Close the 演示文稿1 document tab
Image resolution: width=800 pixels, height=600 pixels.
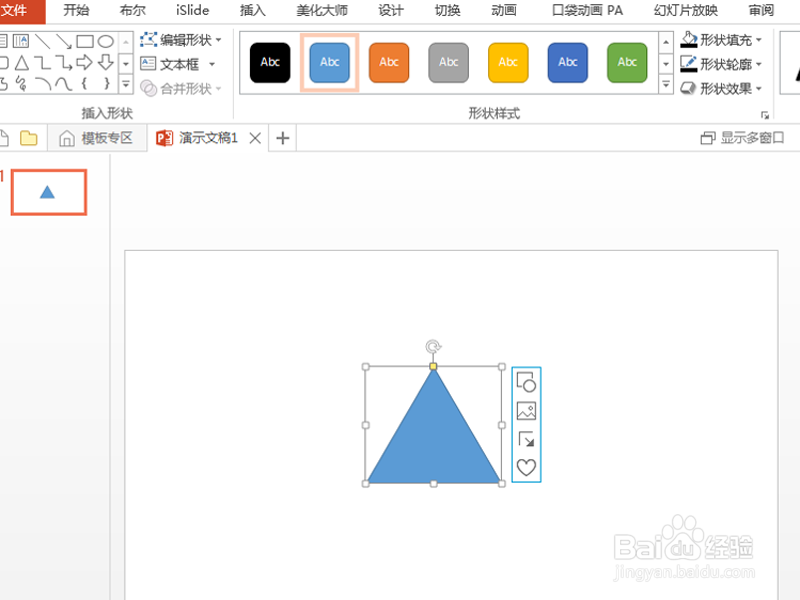pyautogui.click(x=255, y=138)
